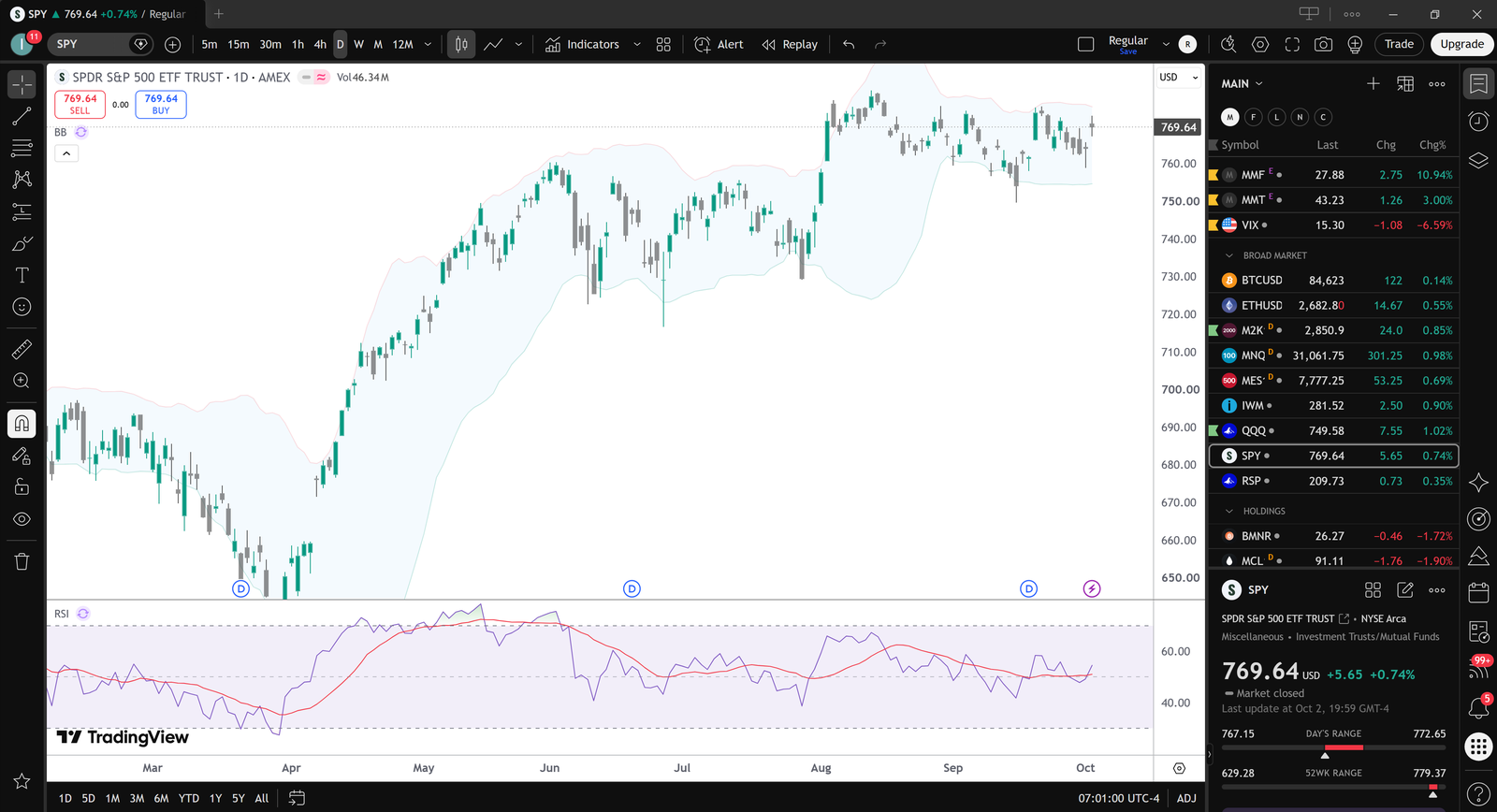Click the 52WK RANGE slider bar
Image resolution: width=1497 pixels, height=812 pixels.
tap(1333, 787)
